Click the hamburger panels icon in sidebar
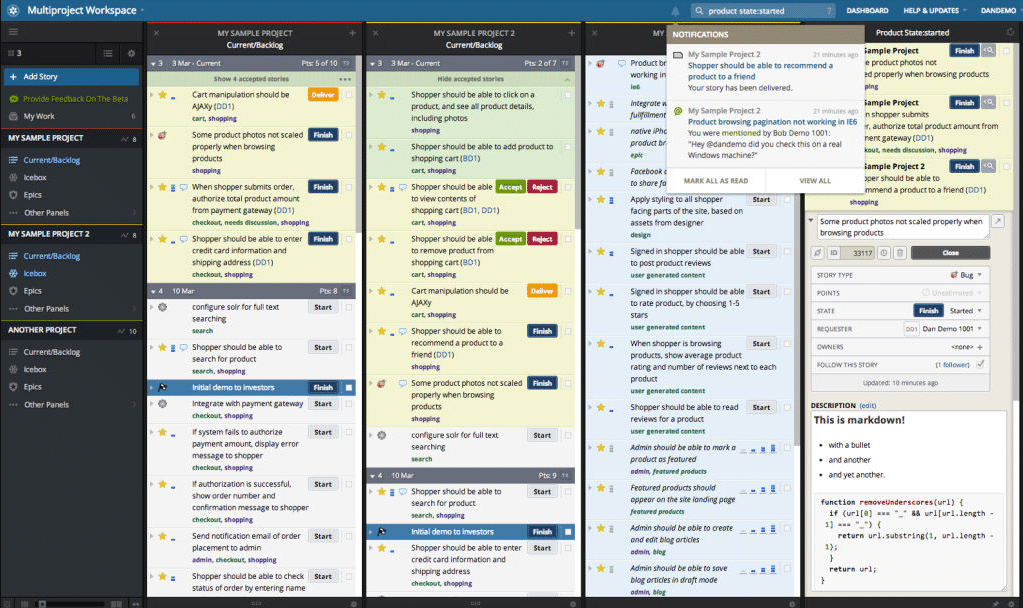1023x608 pixels. pos(13,31)
